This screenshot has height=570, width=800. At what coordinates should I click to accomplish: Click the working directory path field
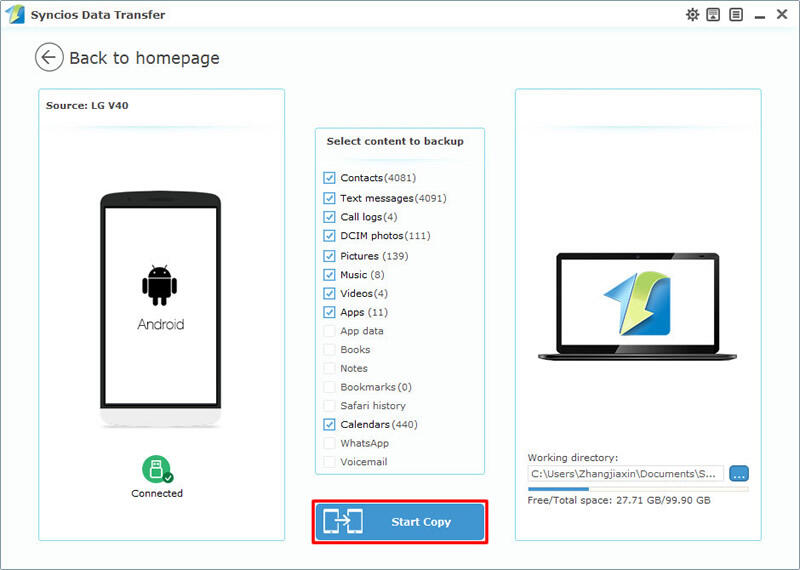626,474
